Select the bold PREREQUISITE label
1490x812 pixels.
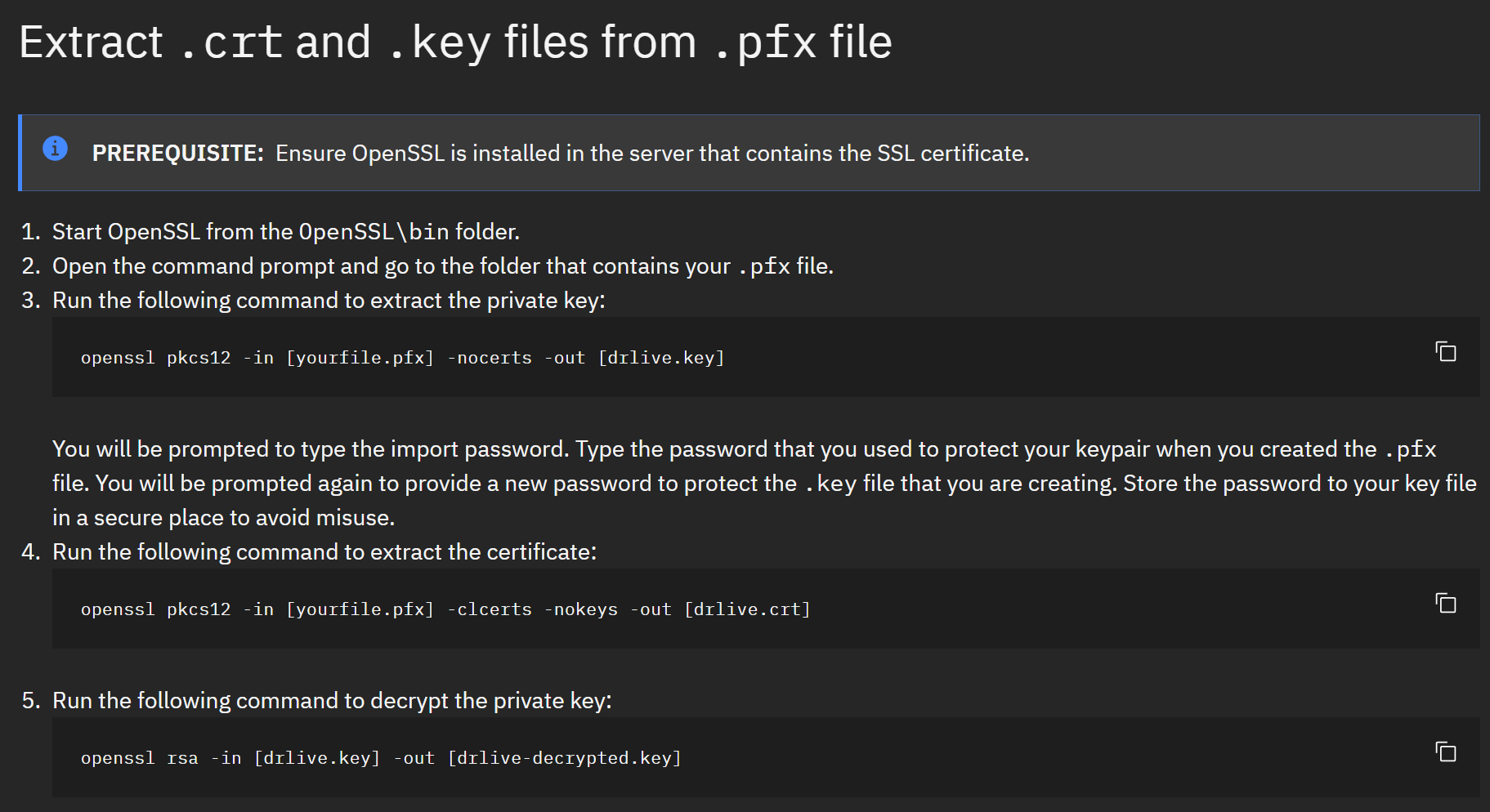(x=177, y=154)
